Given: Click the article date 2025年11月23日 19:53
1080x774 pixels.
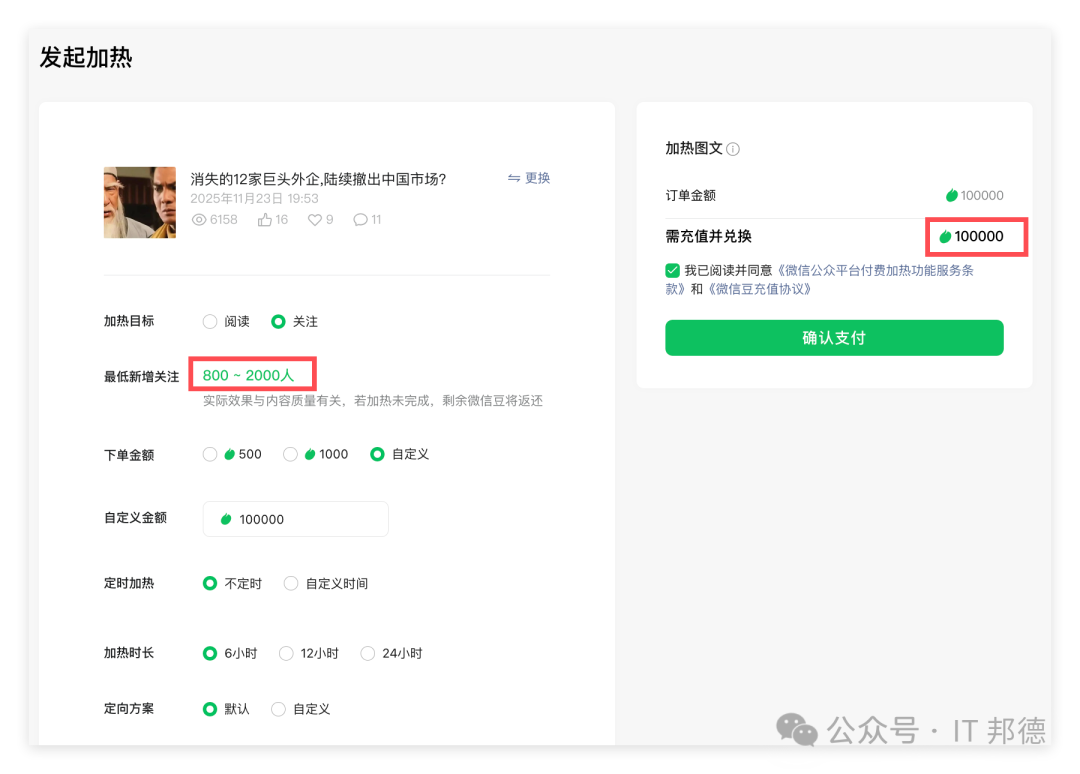Looking at the screenshot, I should coord(254,199).
